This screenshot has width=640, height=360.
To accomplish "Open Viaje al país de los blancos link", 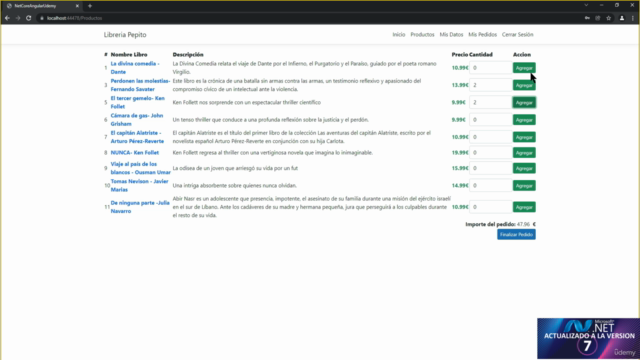I will 140,168.
